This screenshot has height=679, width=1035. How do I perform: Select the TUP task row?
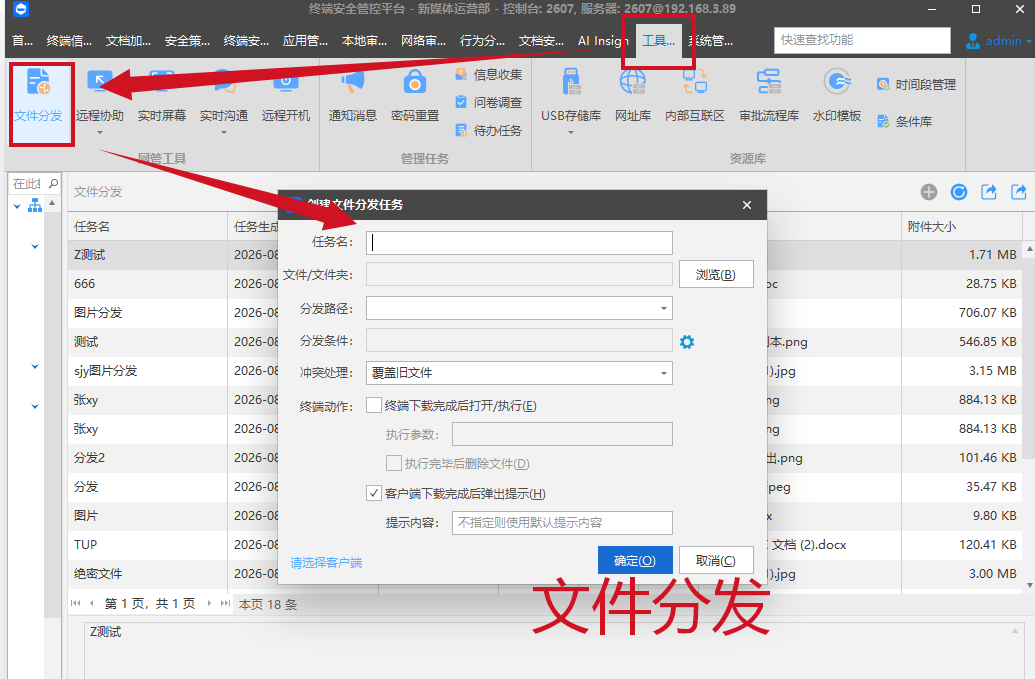coord(86,544)
